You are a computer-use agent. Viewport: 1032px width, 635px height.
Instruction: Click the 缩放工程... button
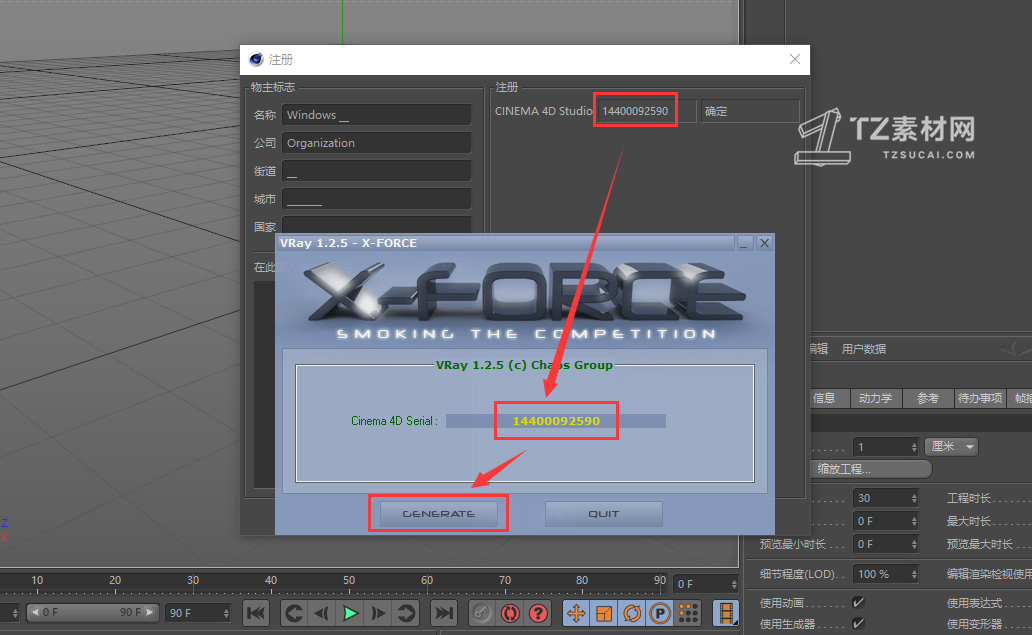(x=870, y=469)
